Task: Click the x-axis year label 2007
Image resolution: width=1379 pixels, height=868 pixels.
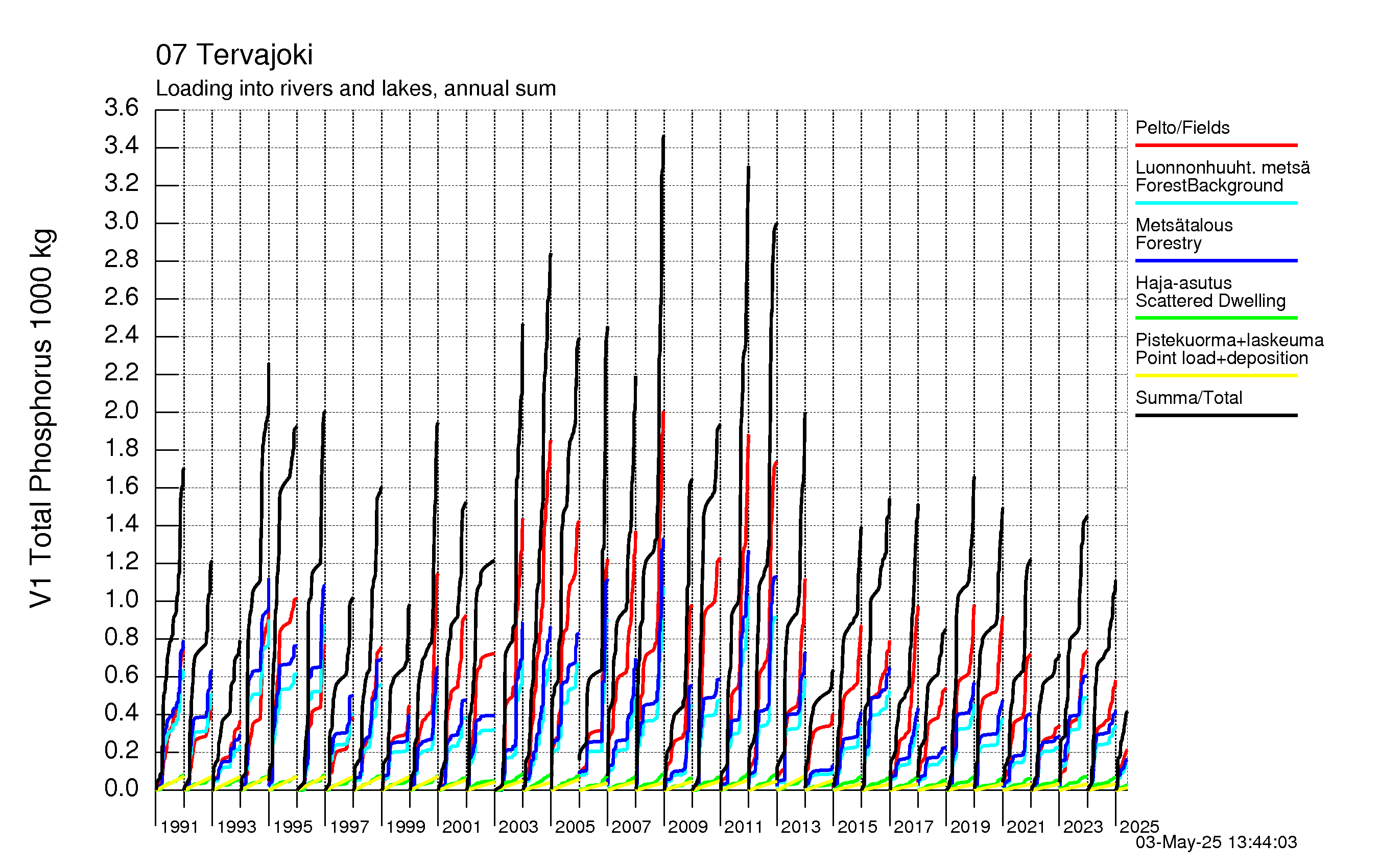Action: [631, 827]
